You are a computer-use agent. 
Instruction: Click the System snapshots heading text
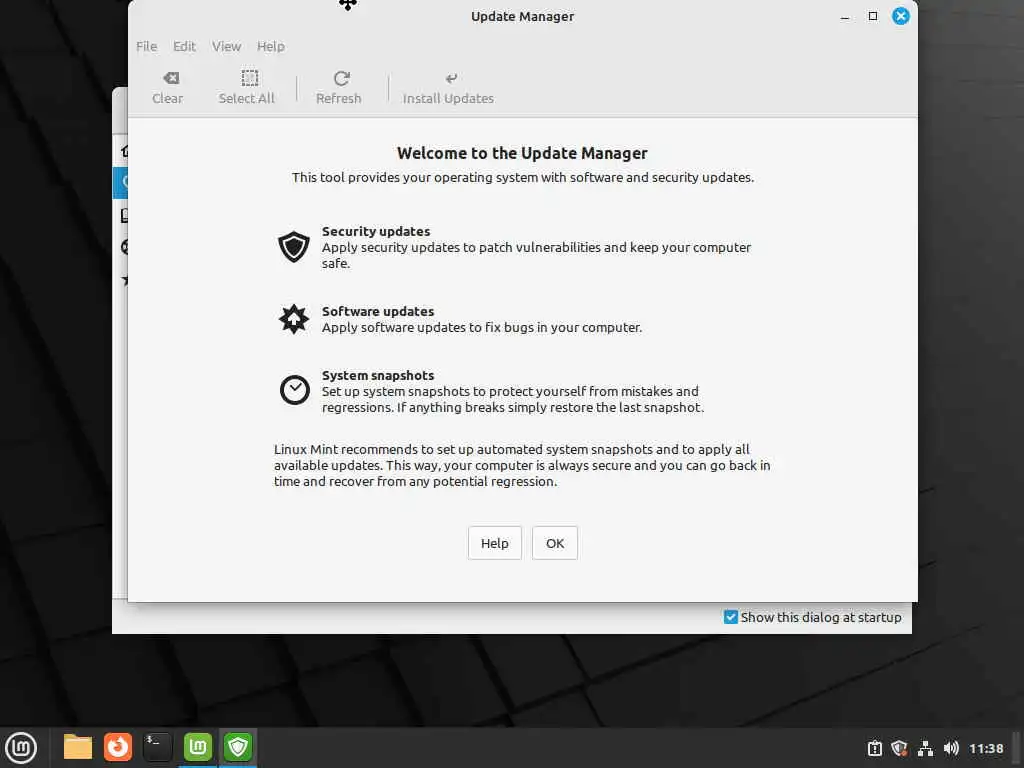coord(377,376)
